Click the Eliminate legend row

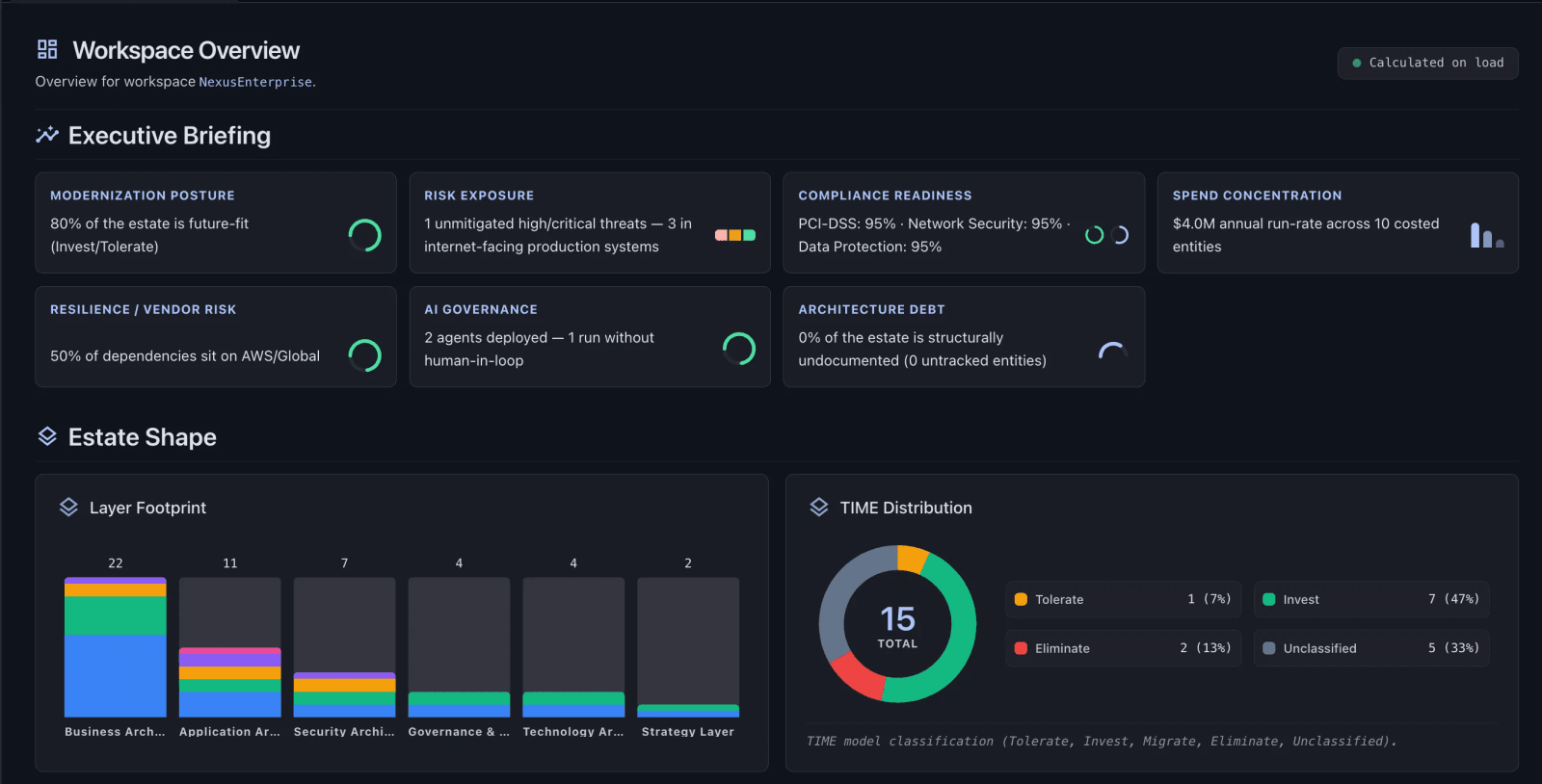pos(1124,648)
